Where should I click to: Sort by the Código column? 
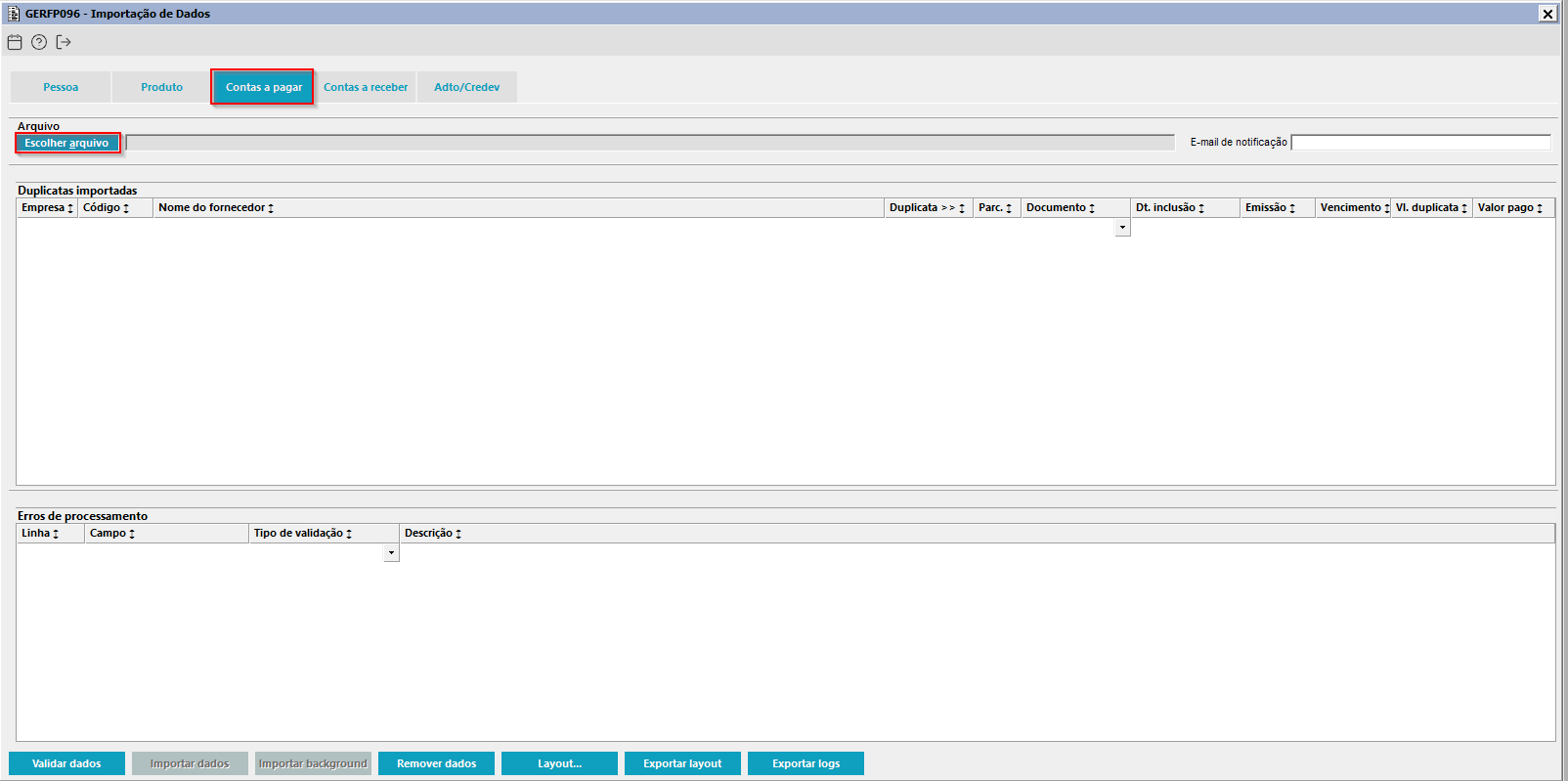(x=115, y=208)
